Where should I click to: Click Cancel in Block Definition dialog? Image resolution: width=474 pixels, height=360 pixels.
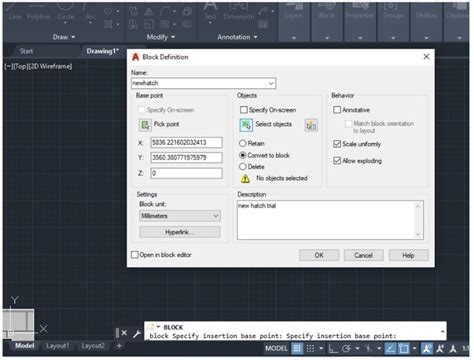tap(363, 255)
